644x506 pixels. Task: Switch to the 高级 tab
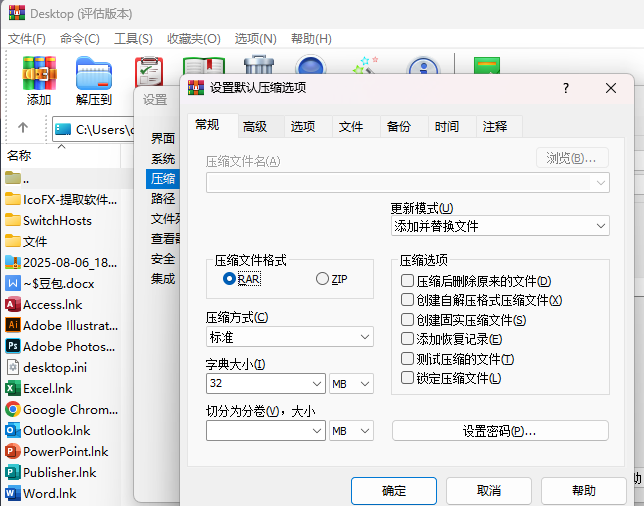tap(254, 127)
